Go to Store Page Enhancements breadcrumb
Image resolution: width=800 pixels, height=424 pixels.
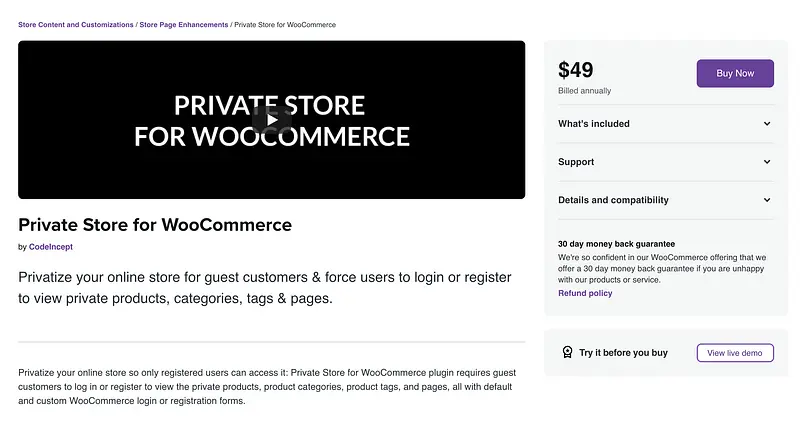[x=184, y=24]
